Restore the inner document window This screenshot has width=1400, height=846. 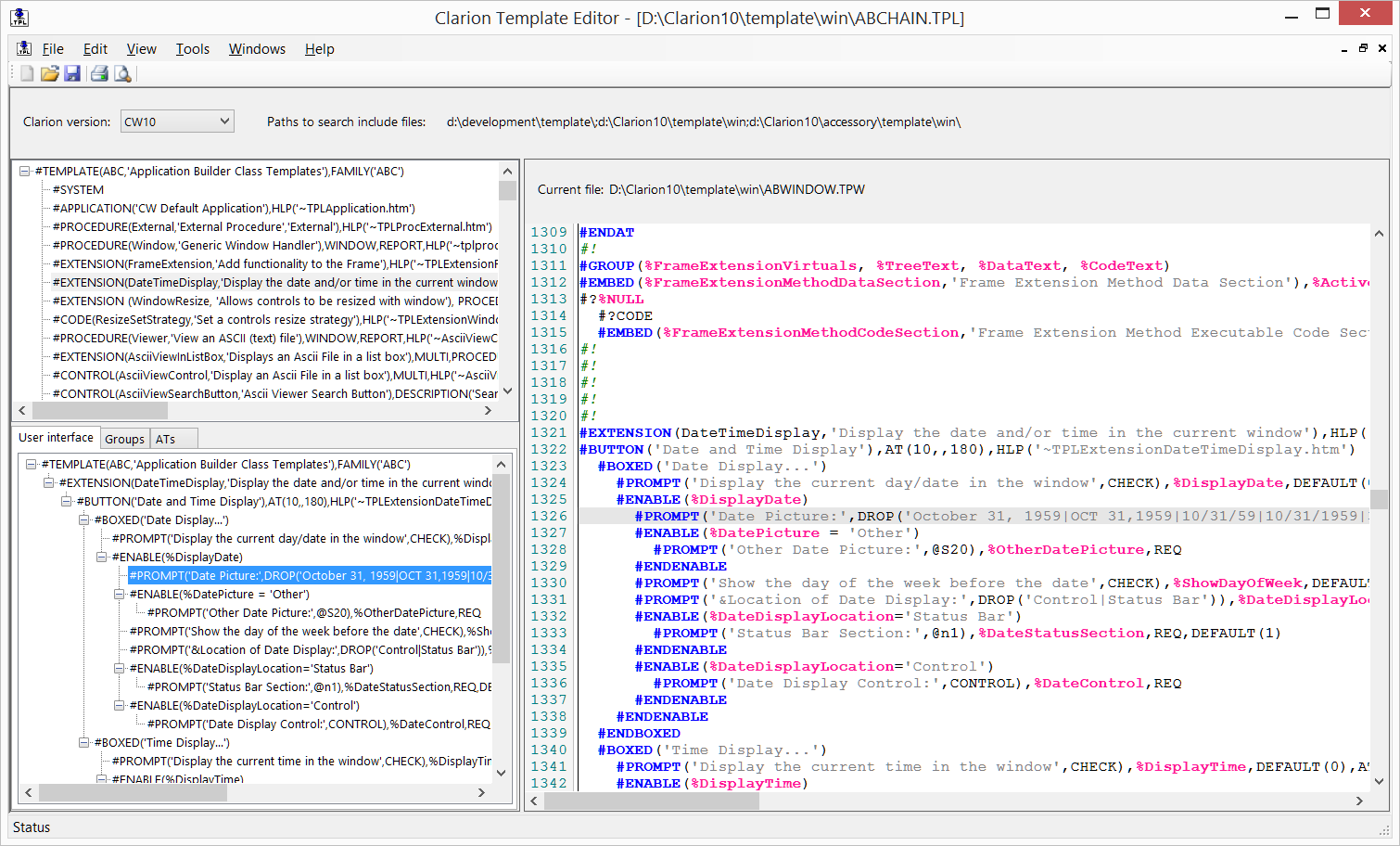pyautogui.click(x=1363, y=48)
